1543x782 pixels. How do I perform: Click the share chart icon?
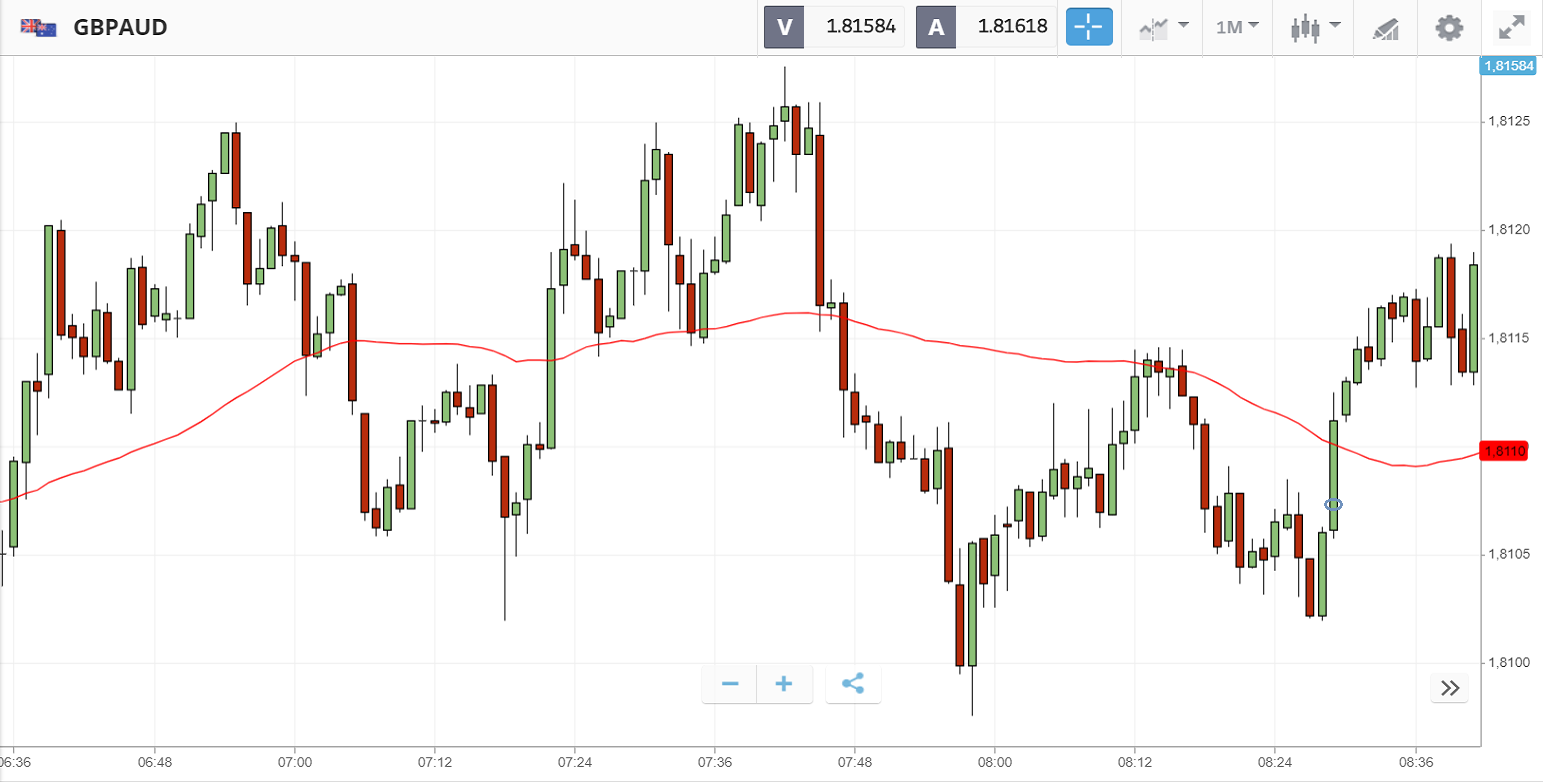tap(853, 684)
